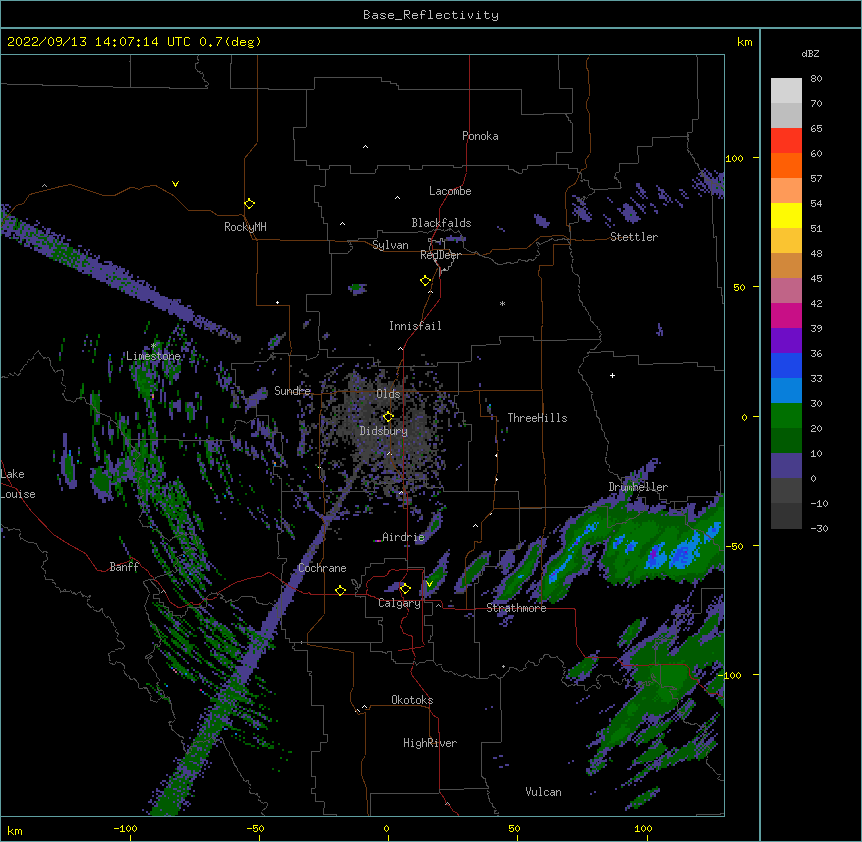Click the Limestone map label
Viewport: 862px width, 842px height.
click(153, 356)
